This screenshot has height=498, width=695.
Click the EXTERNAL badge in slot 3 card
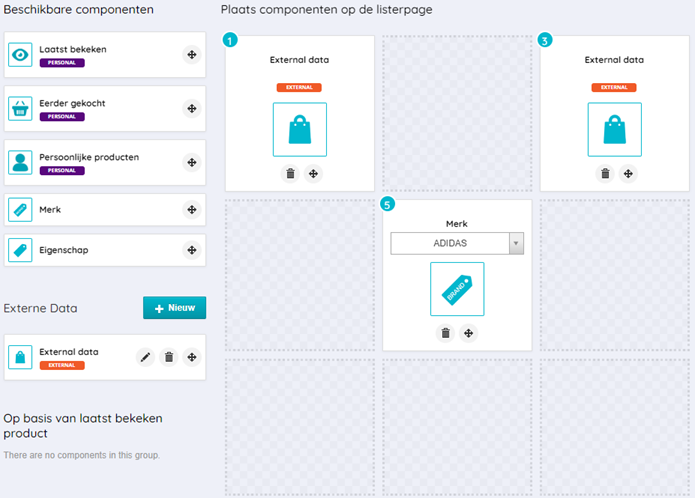tap(614, 87)
